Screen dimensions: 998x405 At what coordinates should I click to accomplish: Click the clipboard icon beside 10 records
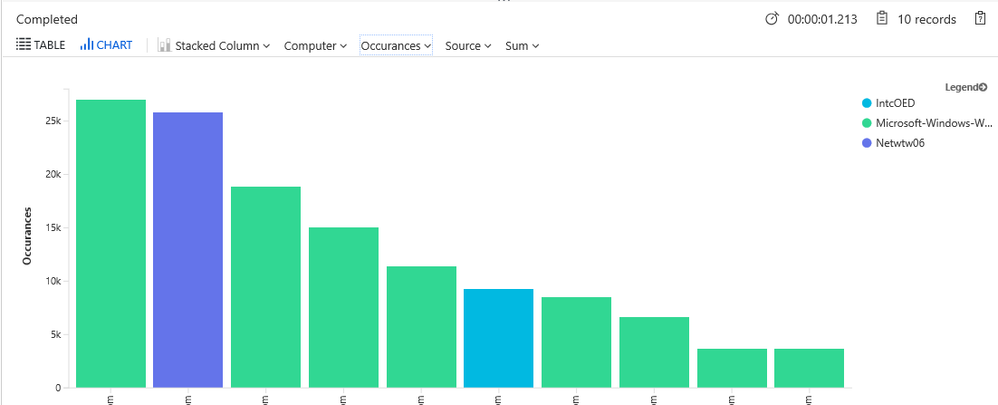[x=882, y=18]
